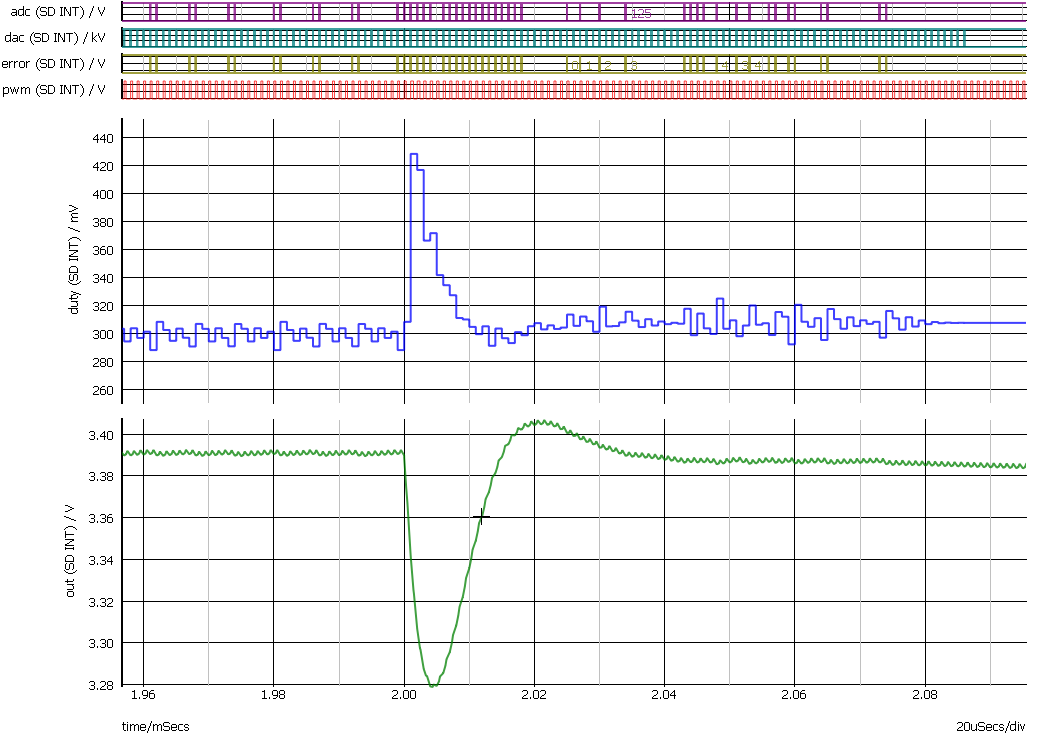The image size is (1038, 744).
Task: Click the 20uSecs/div scale text
Action: pos(991,727)
